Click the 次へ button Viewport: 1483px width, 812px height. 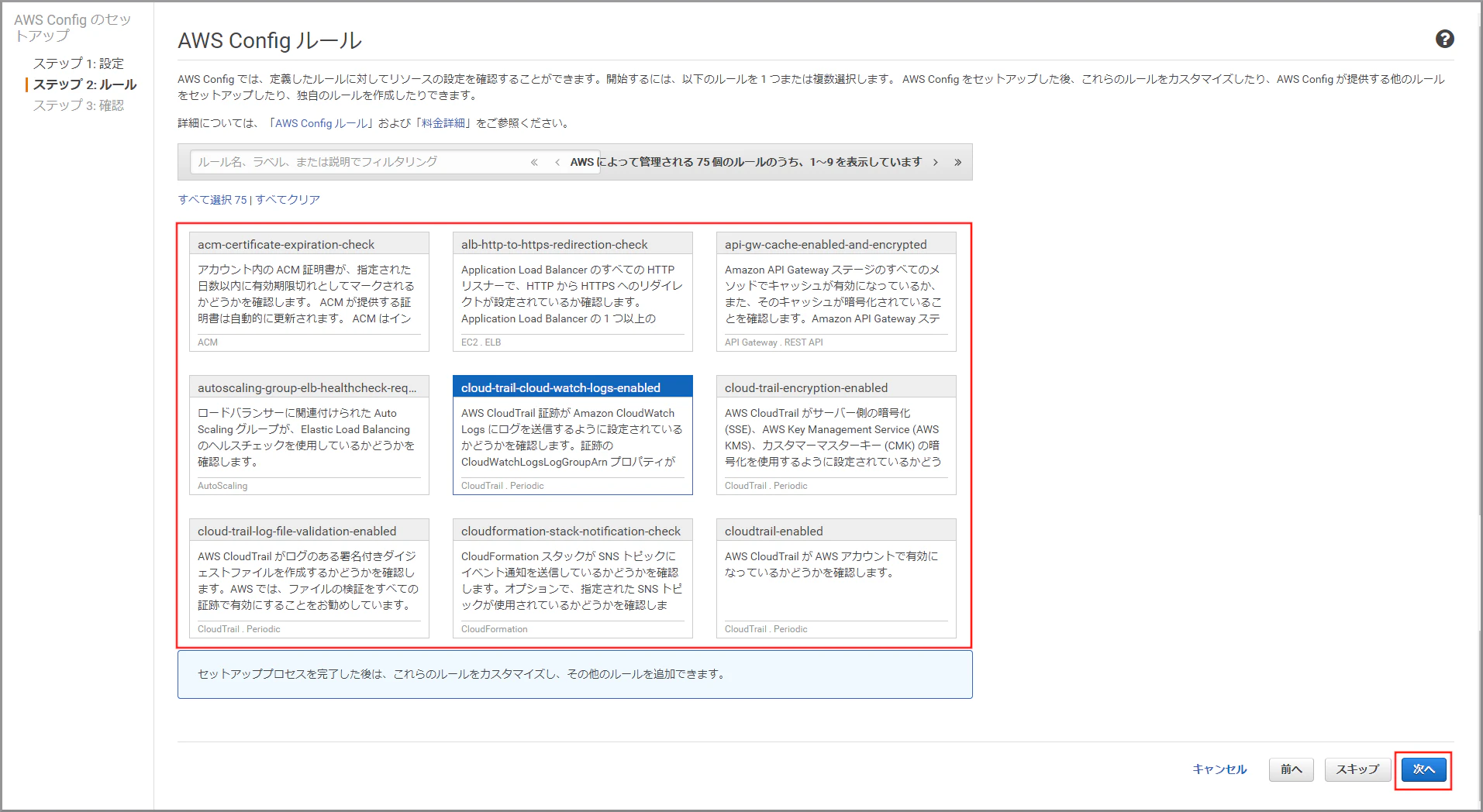pos(1424,769)
